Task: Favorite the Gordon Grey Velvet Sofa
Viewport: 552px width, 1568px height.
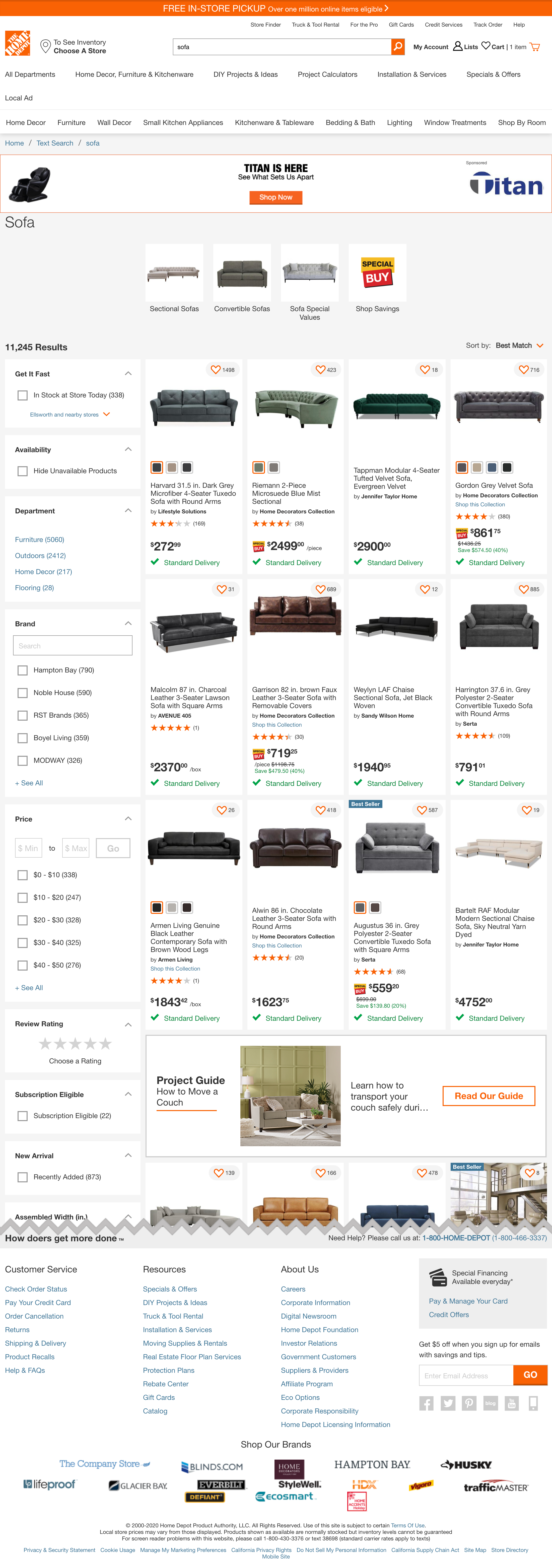Action: click(523, 369)
